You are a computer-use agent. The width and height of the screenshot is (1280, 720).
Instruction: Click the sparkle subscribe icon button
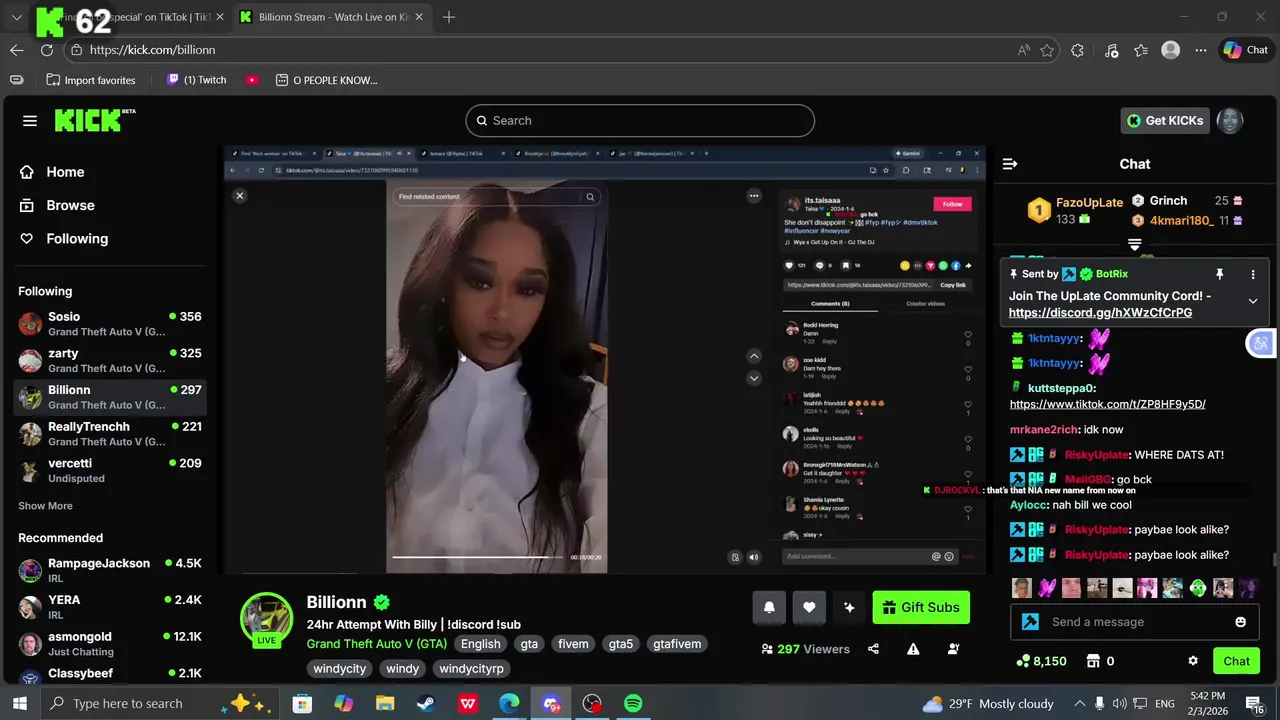(849, 607)
